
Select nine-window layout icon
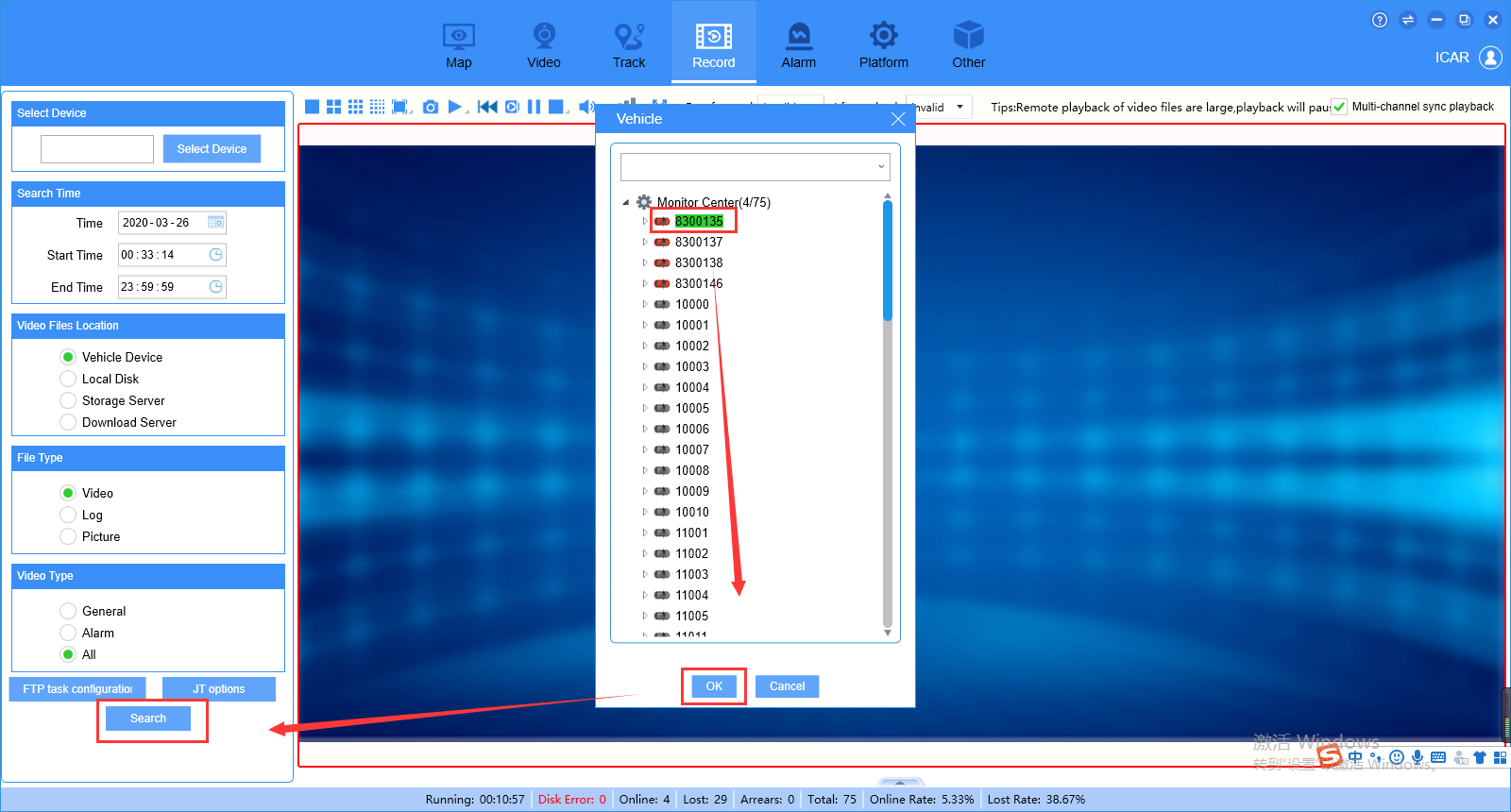(355, 107)
